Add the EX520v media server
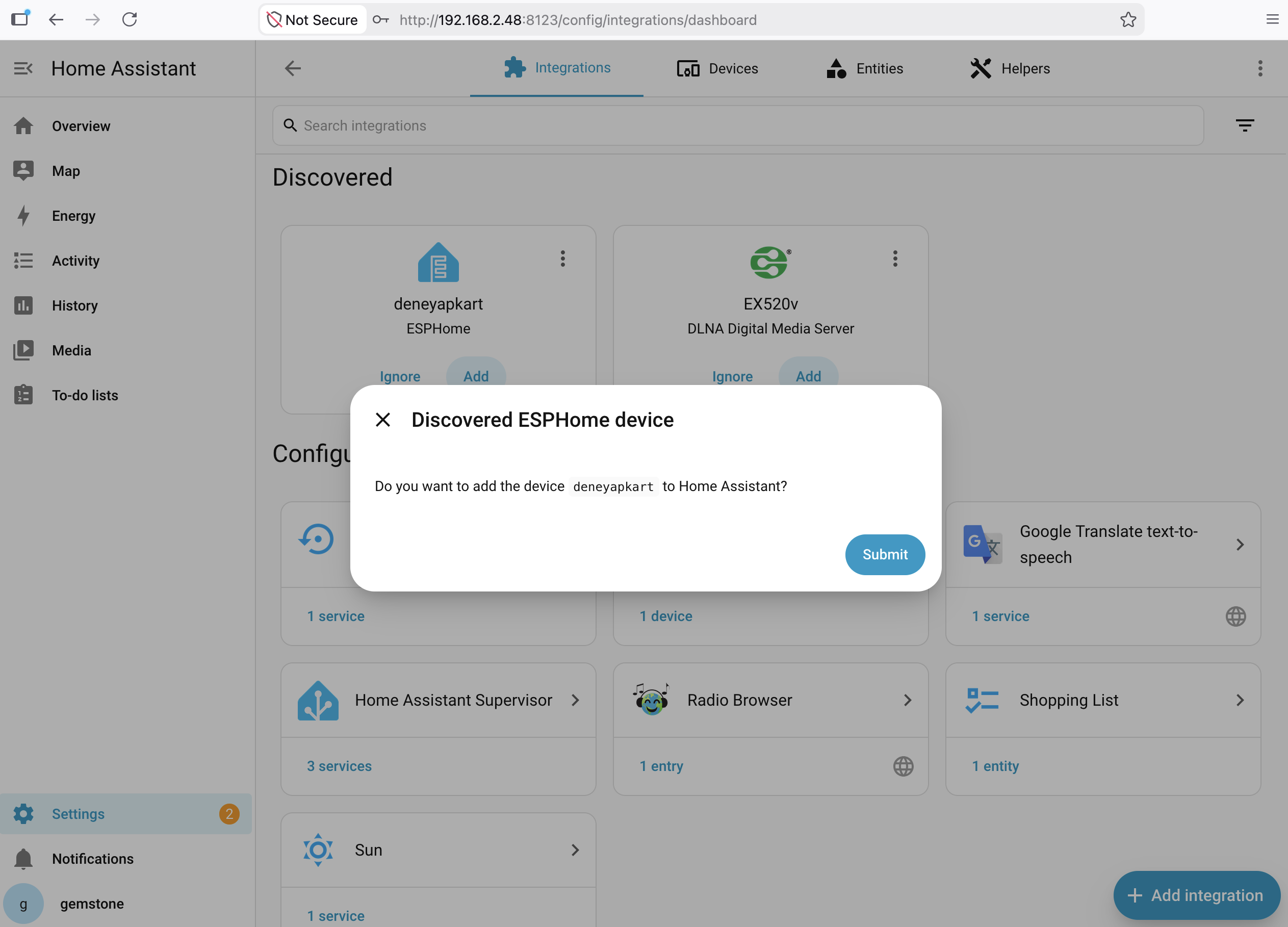Viewport: 1288px width, 927px height. tap(808, 375)
